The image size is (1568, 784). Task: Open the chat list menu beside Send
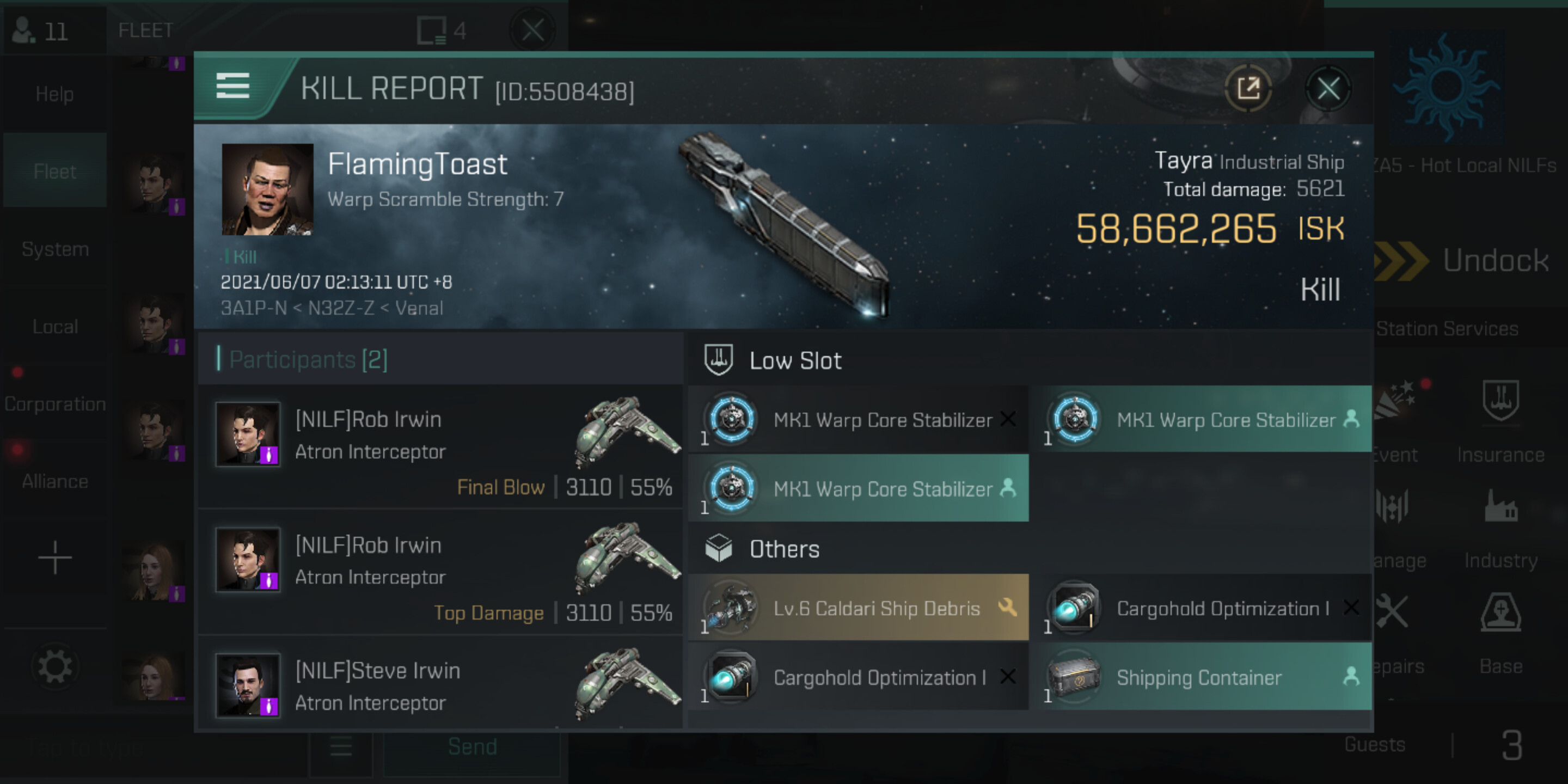(341, 746)
